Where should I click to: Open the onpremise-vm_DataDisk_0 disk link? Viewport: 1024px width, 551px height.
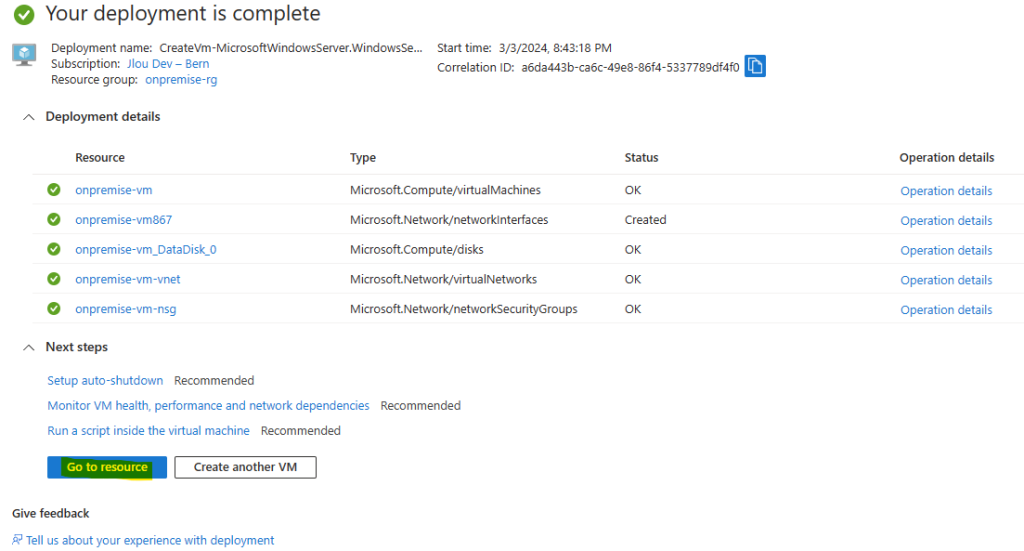point(146,249)
